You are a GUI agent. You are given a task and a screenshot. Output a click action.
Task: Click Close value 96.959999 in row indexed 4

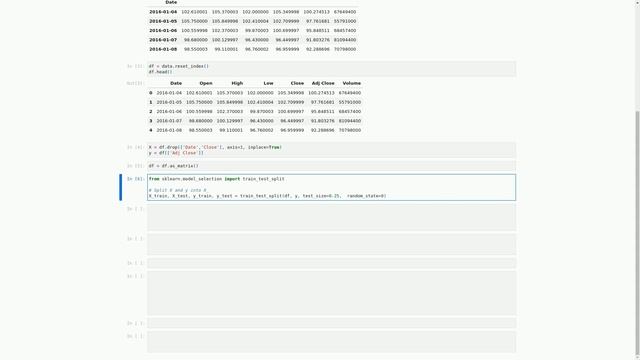[292, 130]
